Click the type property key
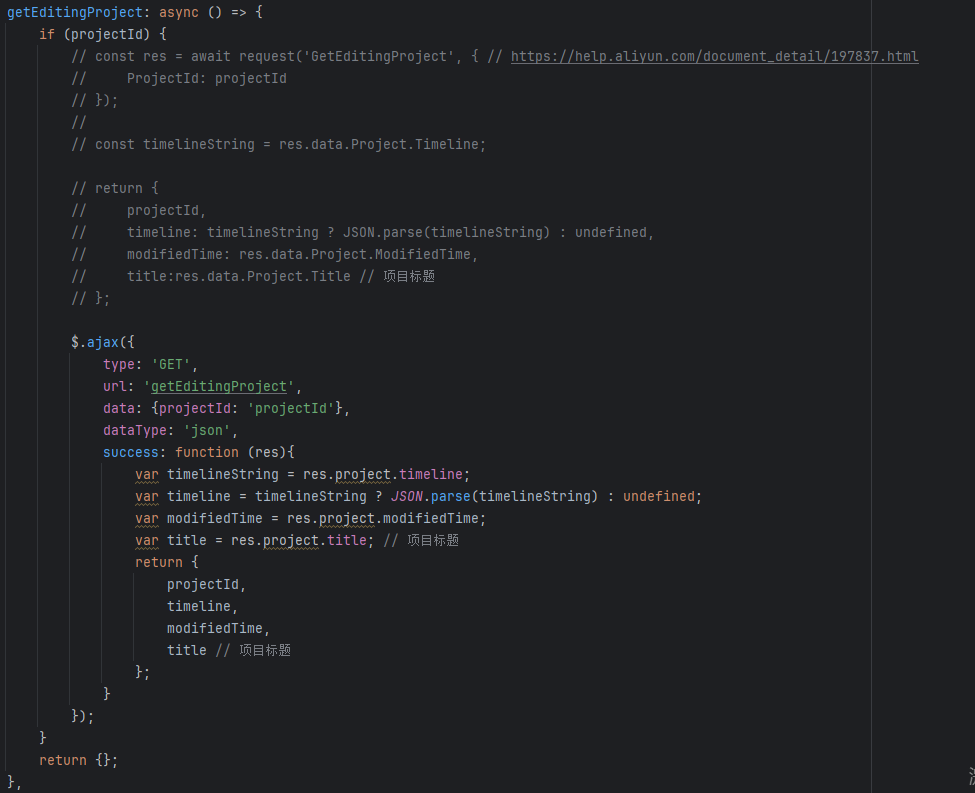The image size is (975, 793). click(119, 364)
